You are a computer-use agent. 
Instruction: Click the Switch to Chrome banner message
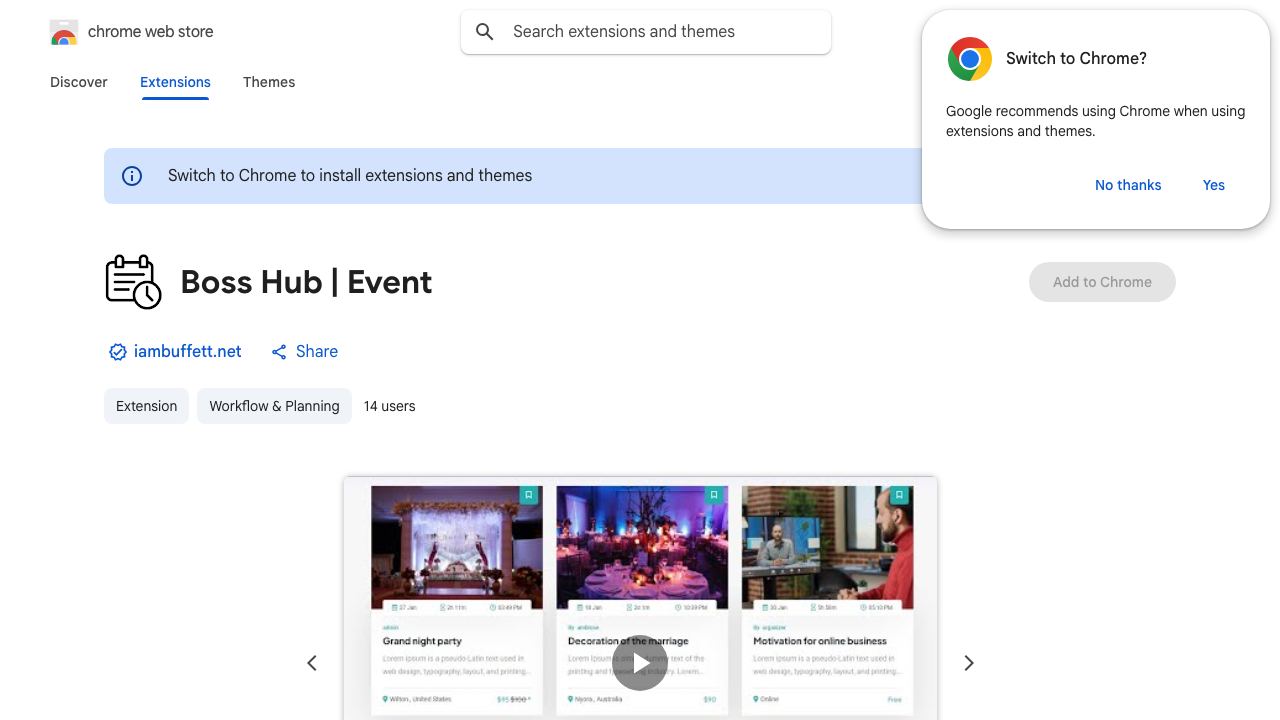click(350, 176)
